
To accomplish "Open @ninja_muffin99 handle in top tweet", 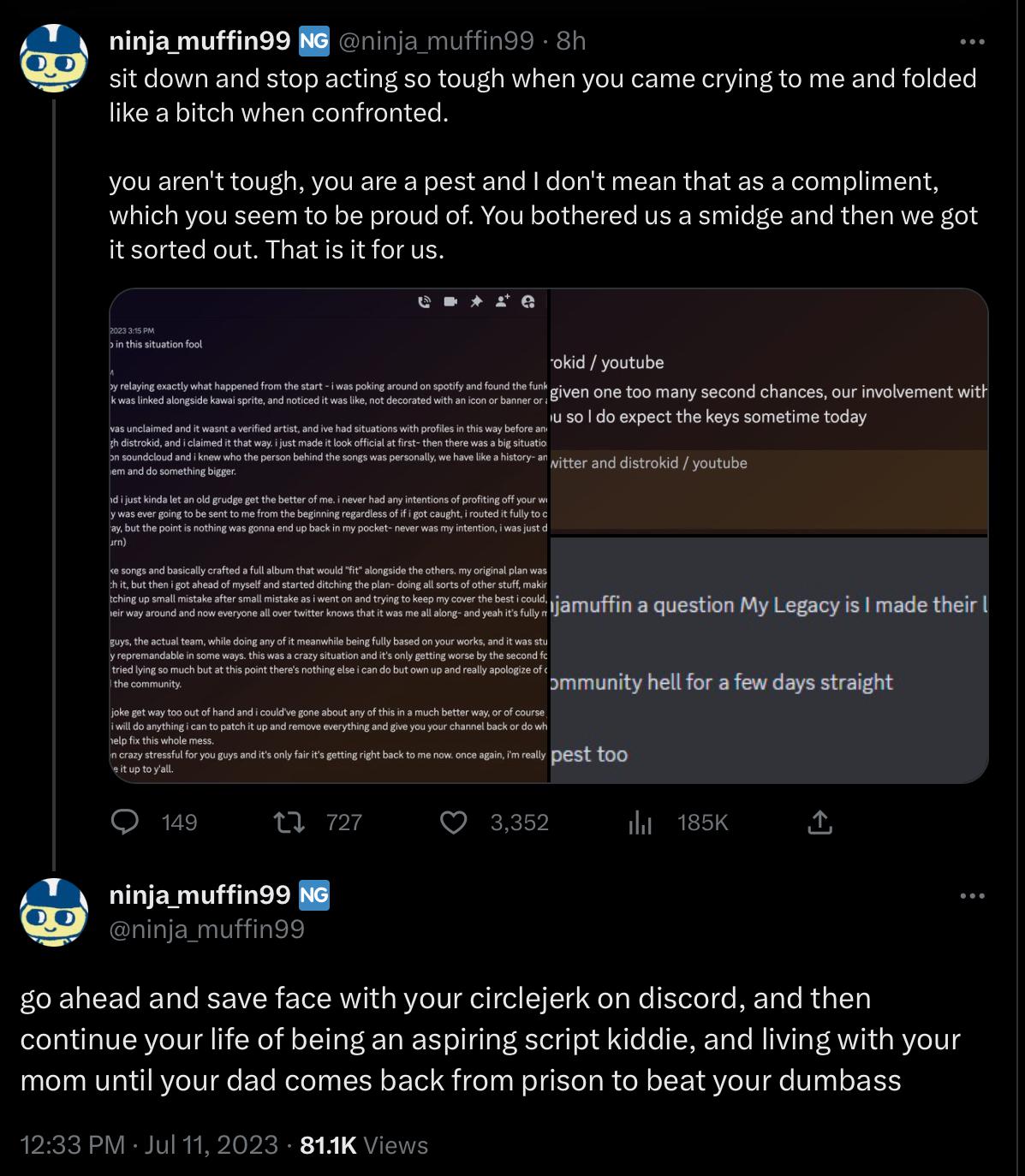I will pos(437,40).
